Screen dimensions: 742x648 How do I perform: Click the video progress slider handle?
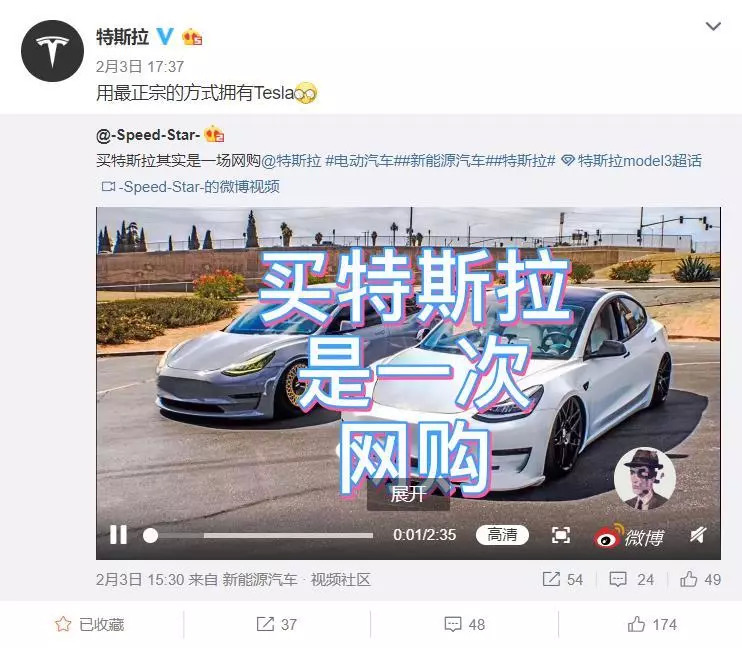pos(150,535)
